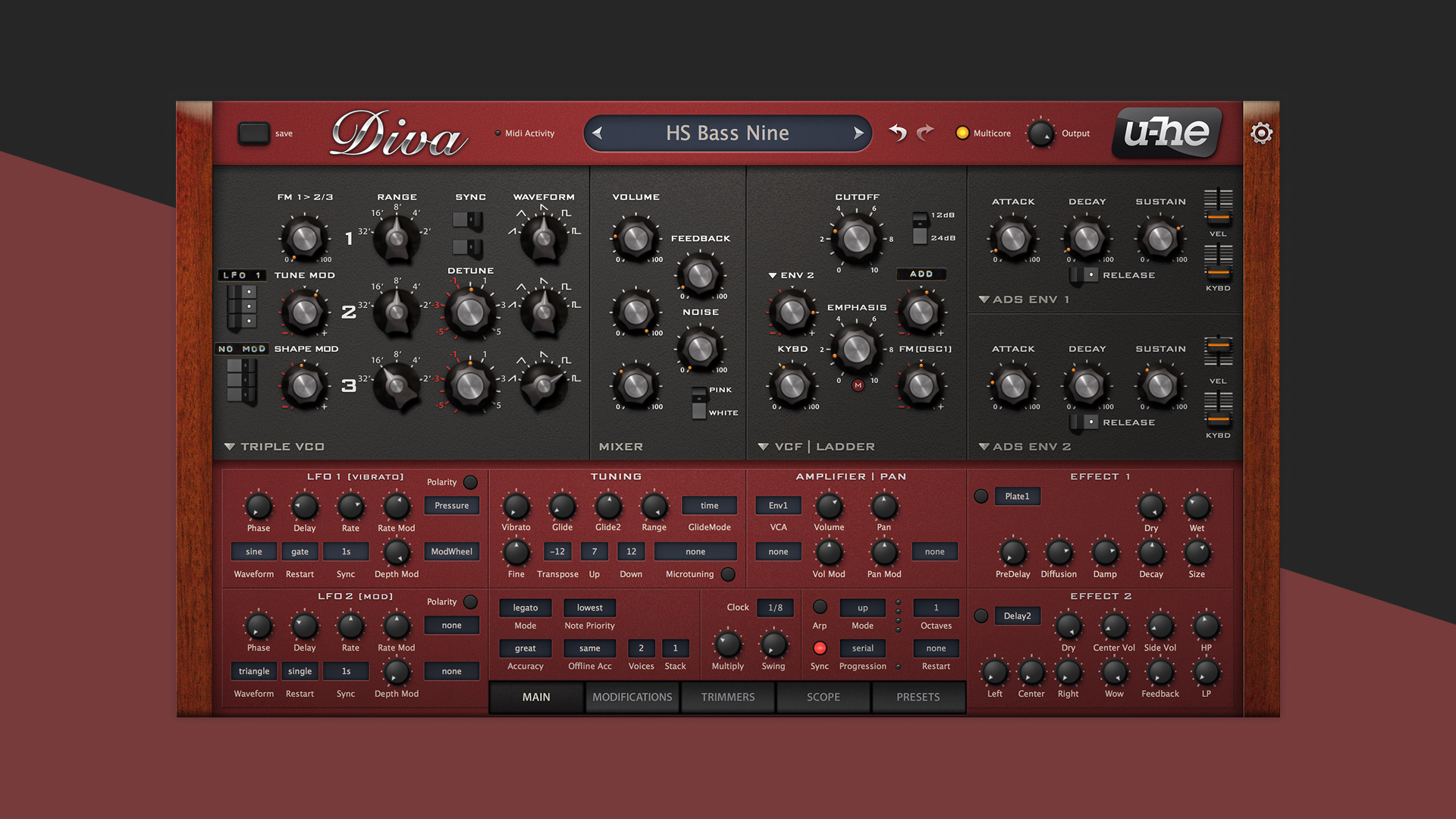This screenshot has height=819, width=1456.
Task: Toggle the Arp on/off button
Action: point(820,607)
